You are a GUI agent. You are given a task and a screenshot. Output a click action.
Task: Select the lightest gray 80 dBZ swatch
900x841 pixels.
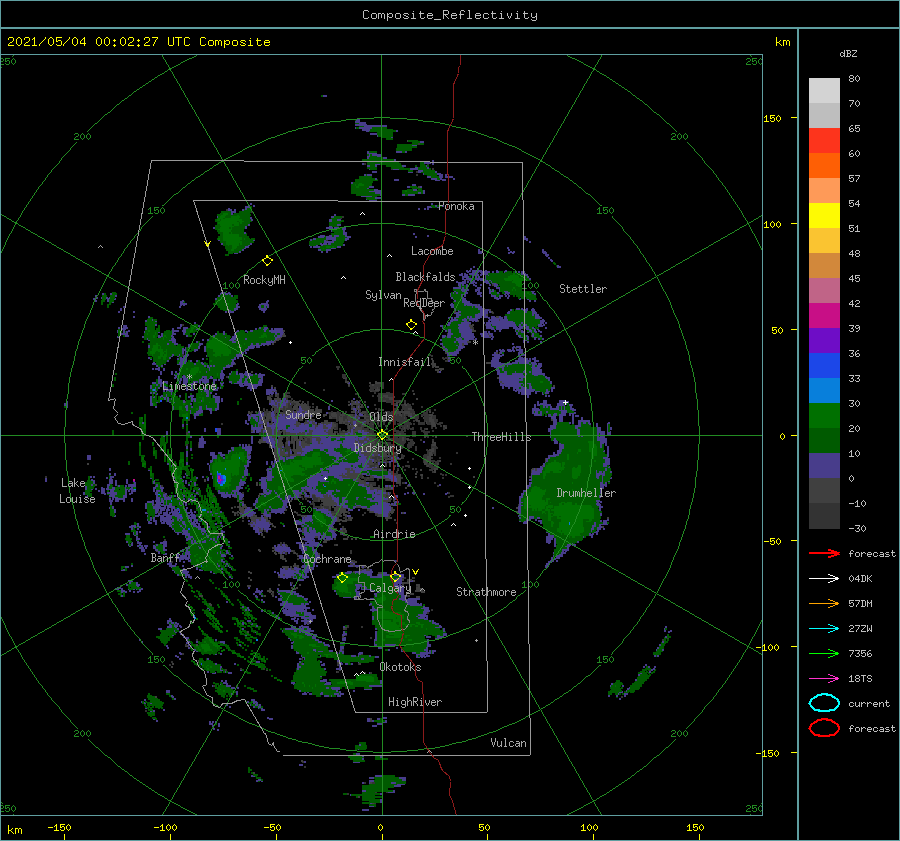824,90
